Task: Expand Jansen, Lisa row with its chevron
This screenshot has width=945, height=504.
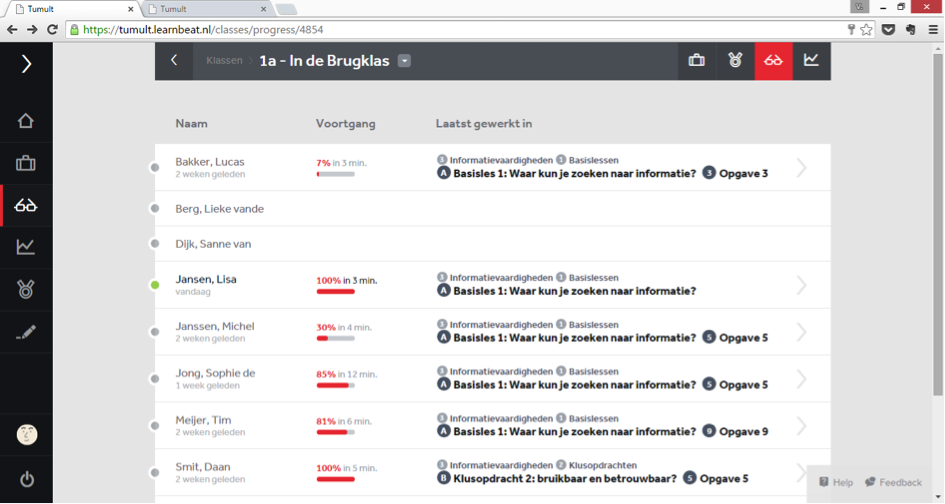Action: point(801,285)
